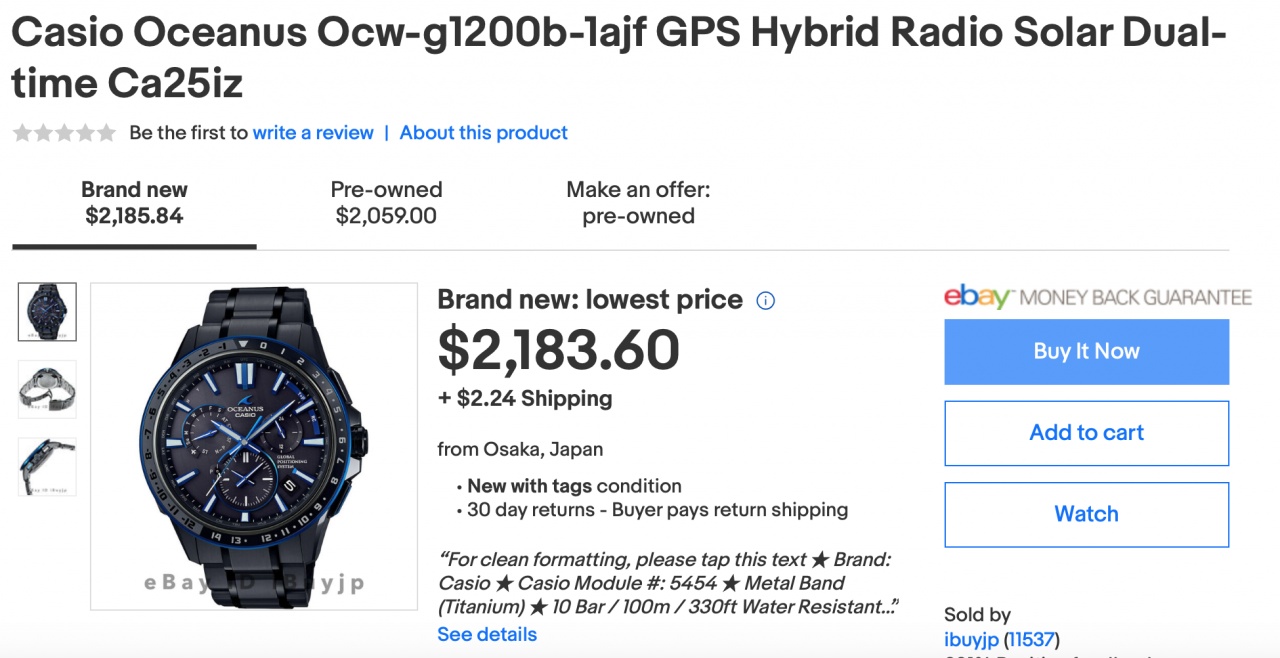Open the See details link
This screenshot has width=1280, height=658.
[x=487, y=634]
